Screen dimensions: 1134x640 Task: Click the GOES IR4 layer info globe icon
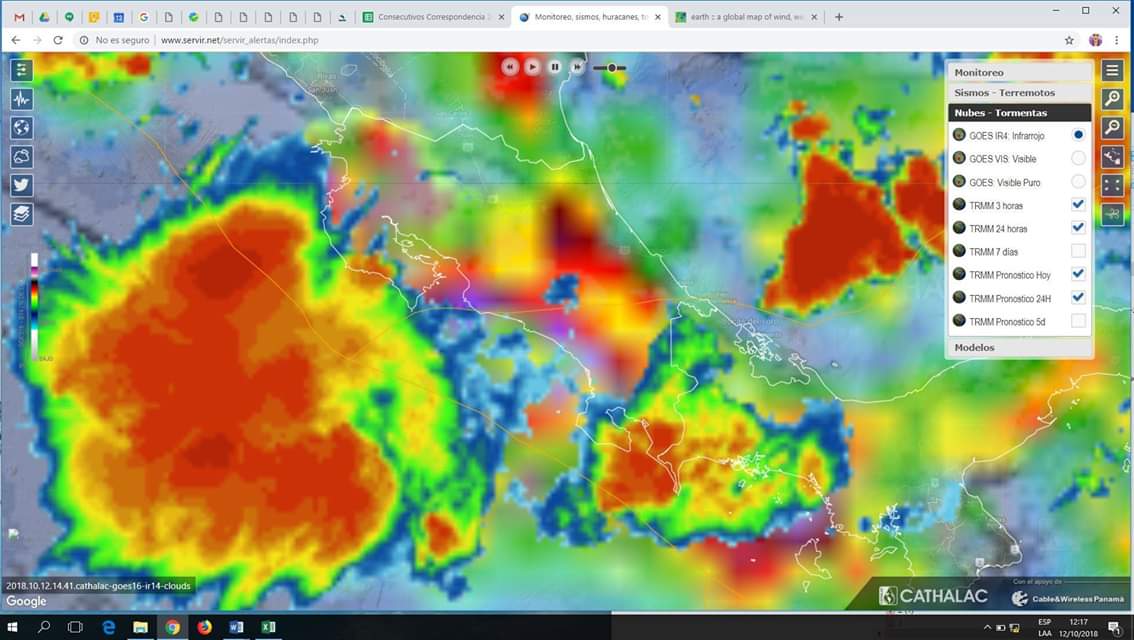tap(959, 135)
